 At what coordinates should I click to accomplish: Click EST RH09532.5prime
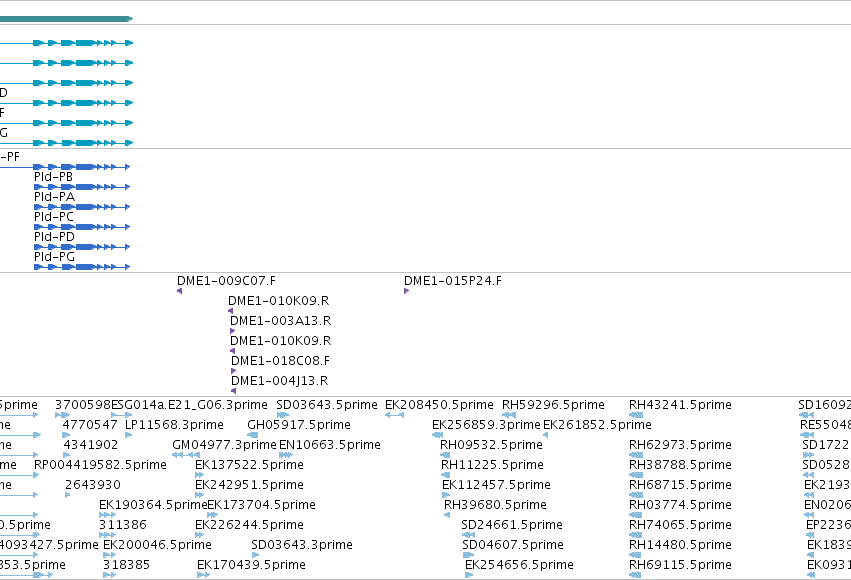click(x=491, y=445)
